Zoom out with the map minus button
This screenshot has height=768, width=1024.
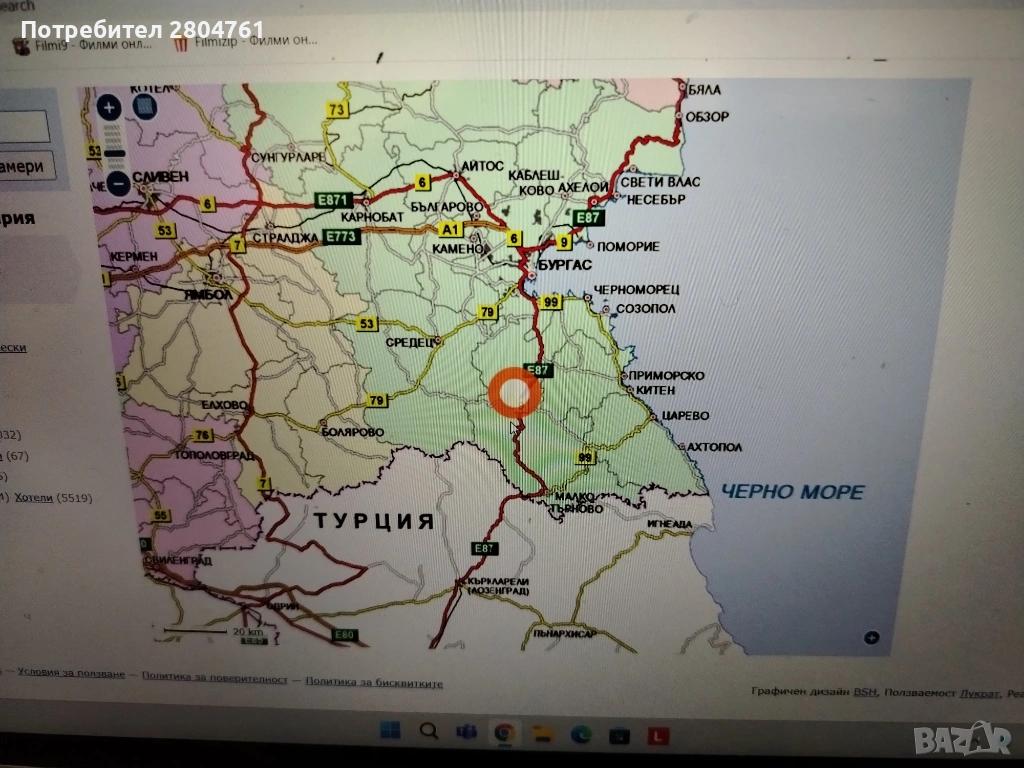pos(118,183)
